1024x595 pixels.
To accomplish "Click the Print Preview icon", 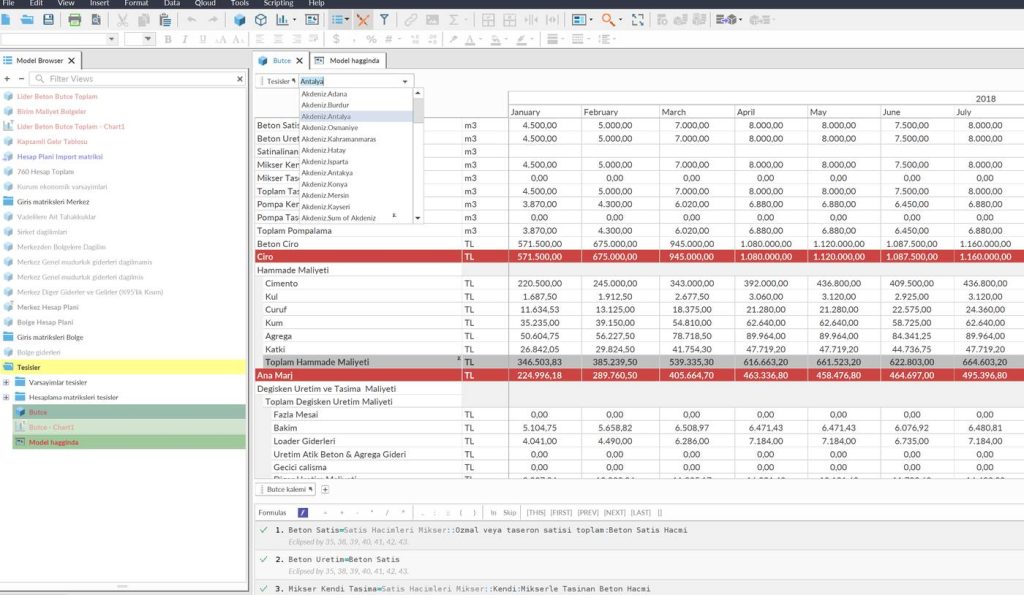I will click(96, 20).
